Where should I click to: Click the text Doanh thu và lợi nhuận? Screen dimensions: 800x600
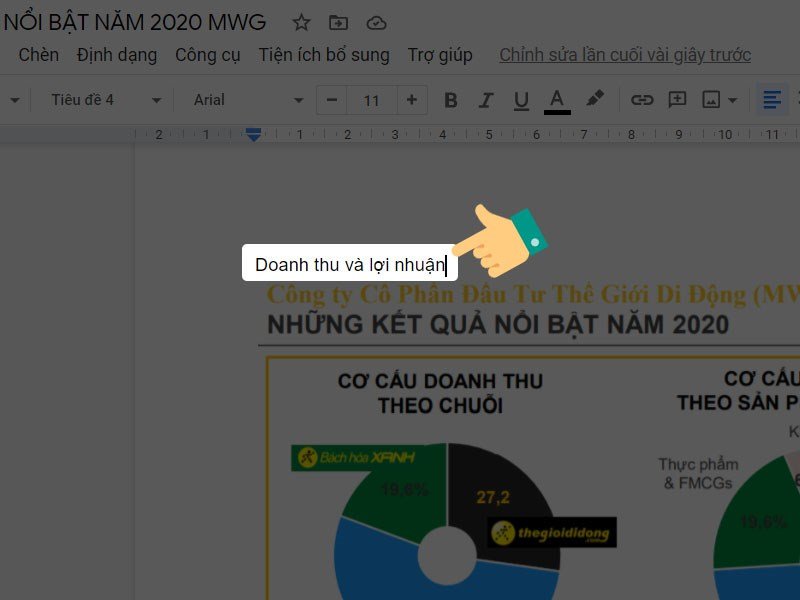(350, 265)
